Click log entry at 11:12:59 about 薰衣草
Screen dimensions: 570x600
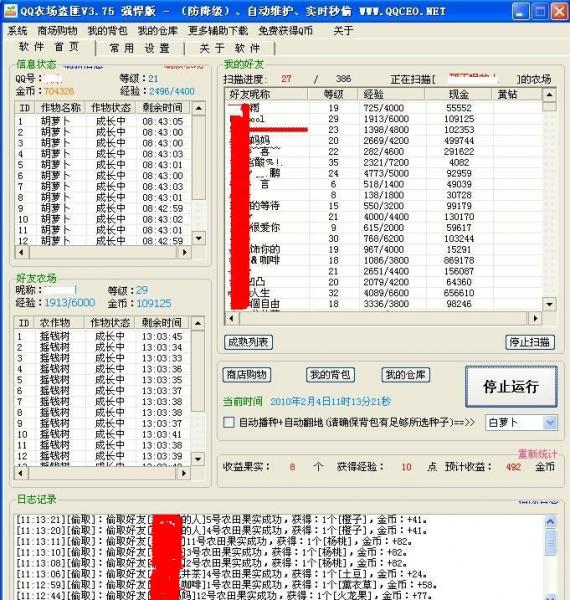(226, 585)
